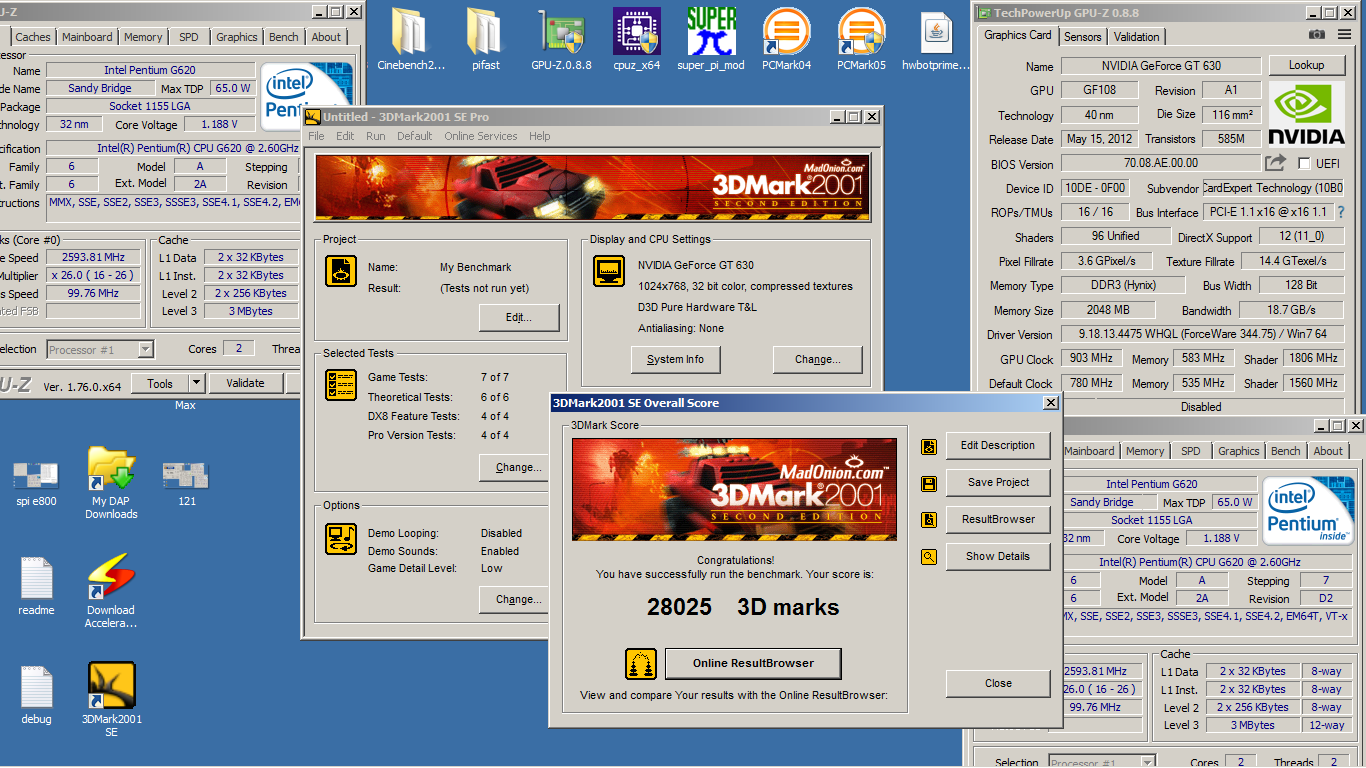The width and height of the screenshot is (1366, 768).
Task: Open the Run menu in 3DMark2001
Action: [375, 136]
